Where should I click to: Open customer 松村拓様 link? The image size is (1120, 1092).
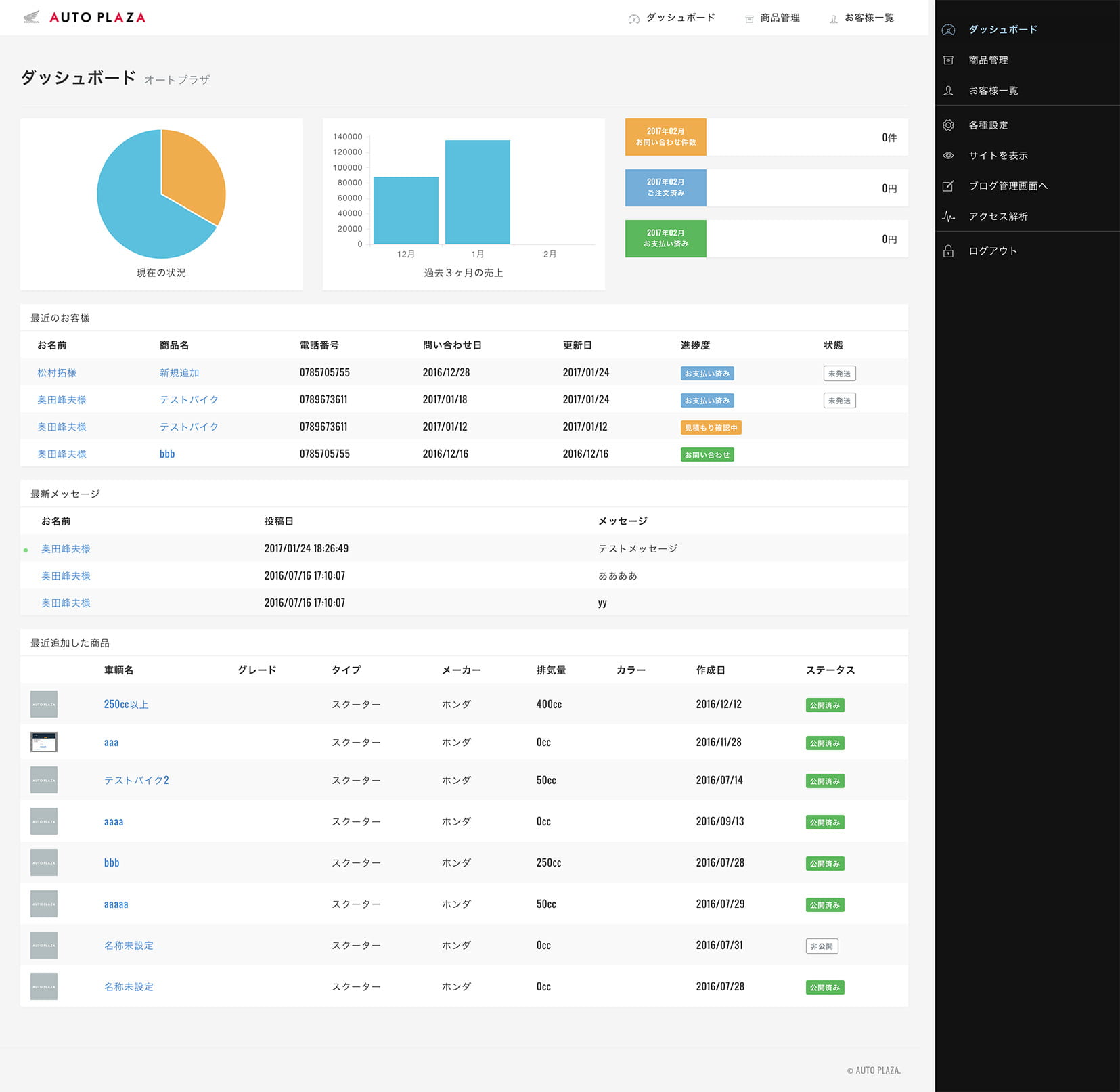tap(57, 373)
